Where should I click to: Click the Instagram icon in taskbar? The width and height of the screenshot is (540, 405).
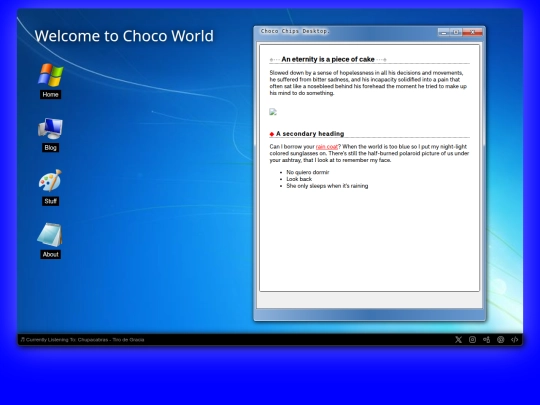pyautogui.click(x=472, y=340)
